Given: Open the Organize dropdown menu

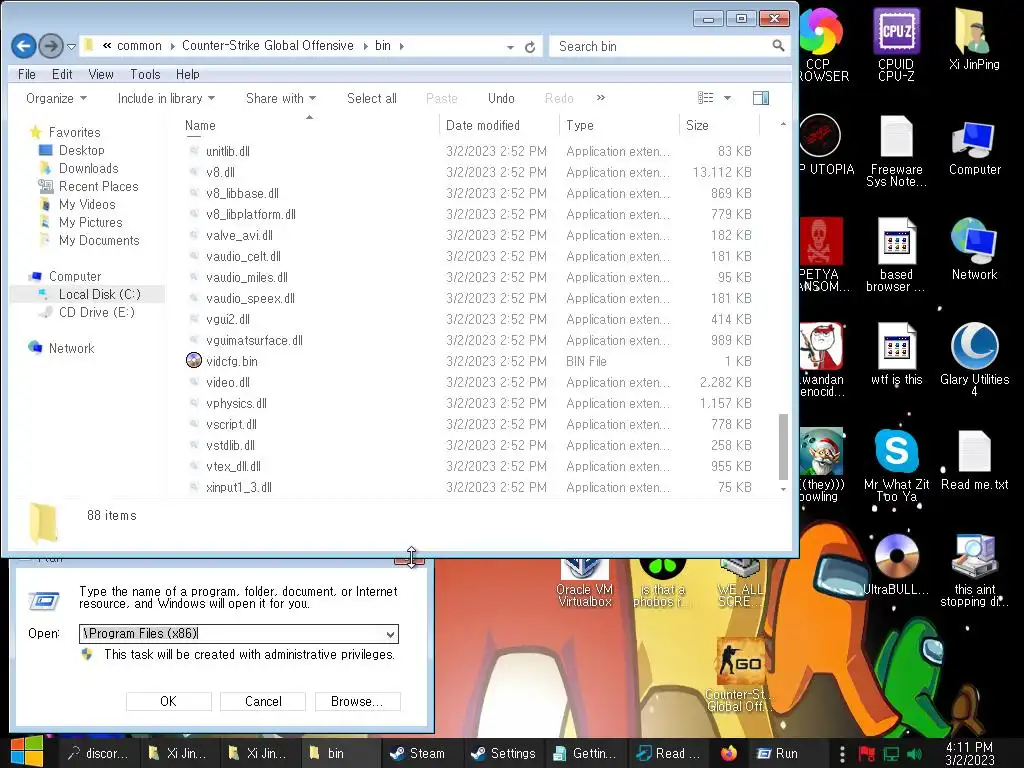Looking at the screenshot, I should tap(56, 99).
